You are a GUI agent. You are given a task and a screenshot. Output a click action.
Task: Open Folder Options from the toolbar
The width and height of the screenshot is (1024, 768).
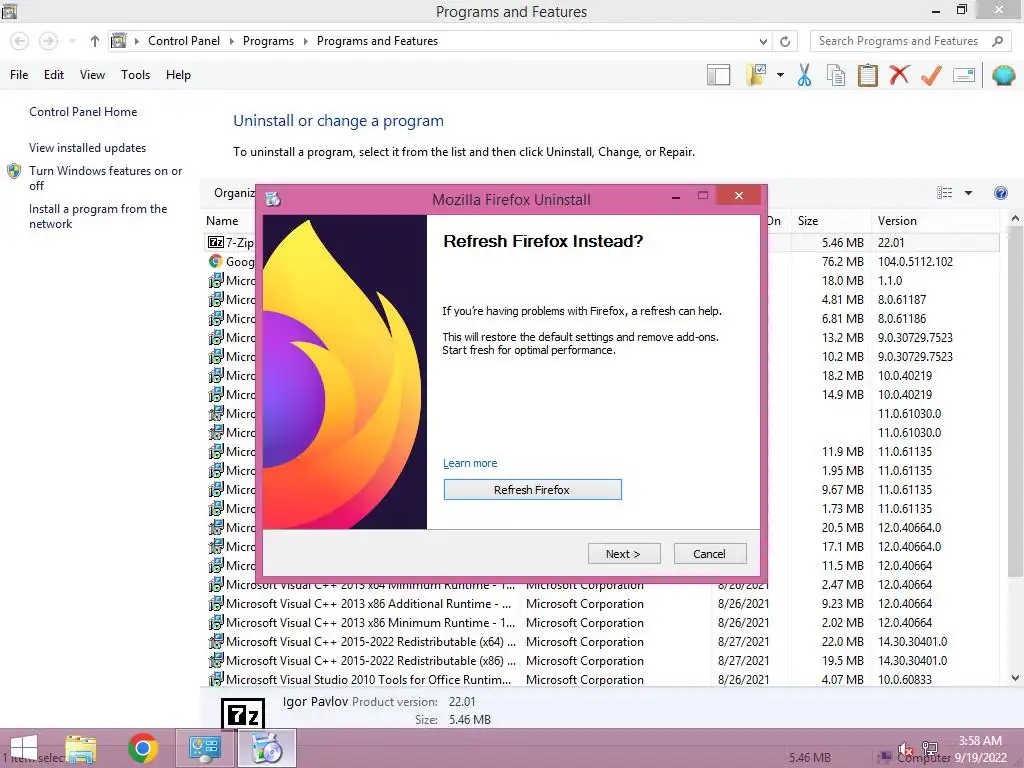757,75
